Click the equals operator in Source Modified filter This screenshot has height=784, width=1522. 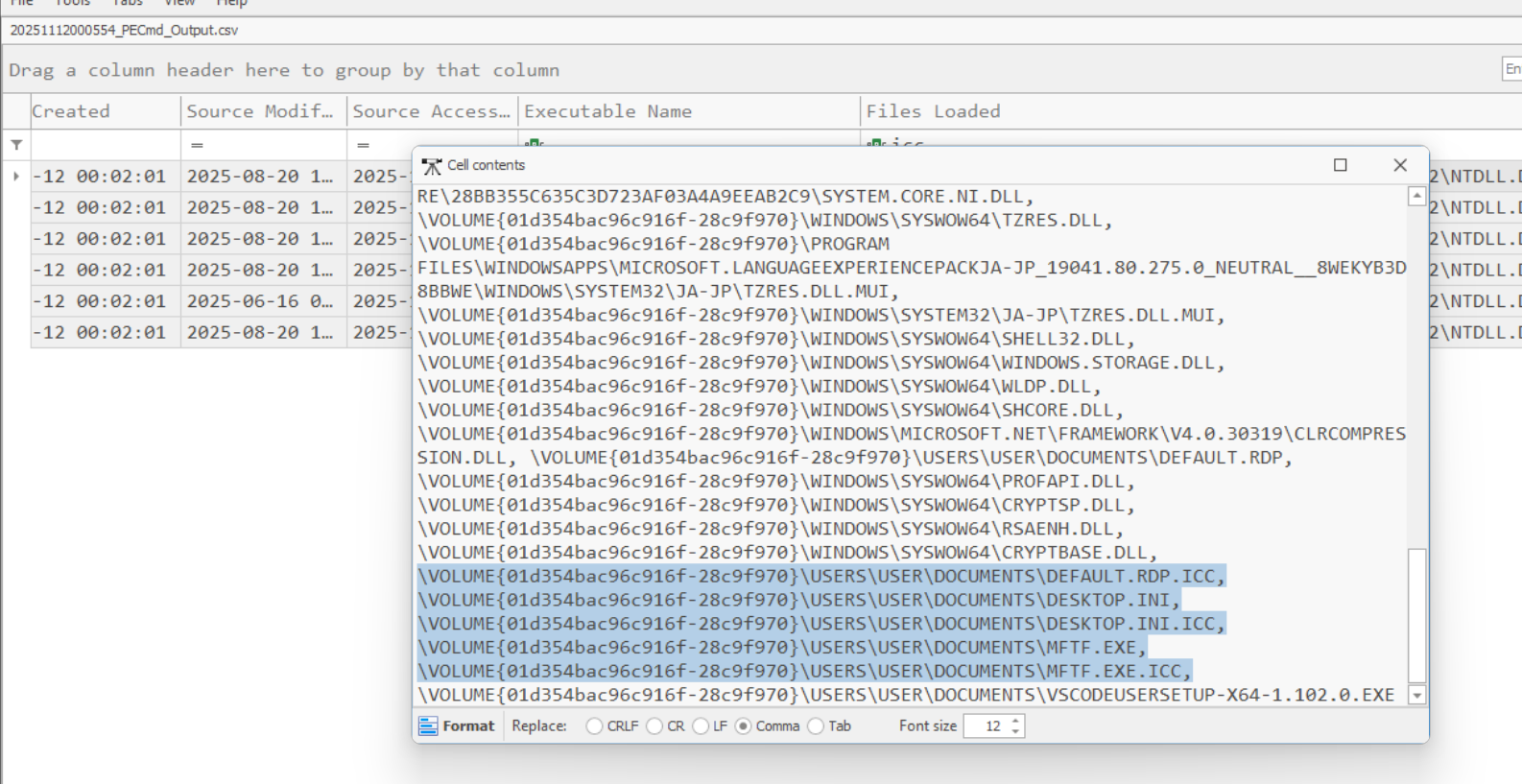point(197,145)
